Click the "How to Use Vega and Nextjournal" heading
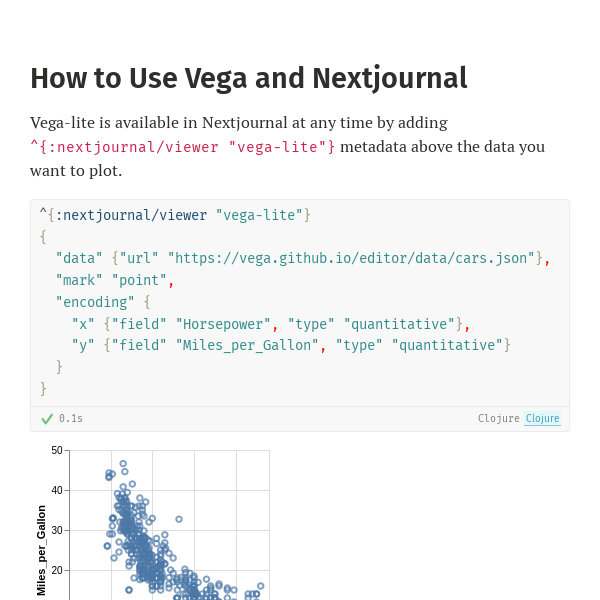The image size is (600, 600). pos(249,78)
